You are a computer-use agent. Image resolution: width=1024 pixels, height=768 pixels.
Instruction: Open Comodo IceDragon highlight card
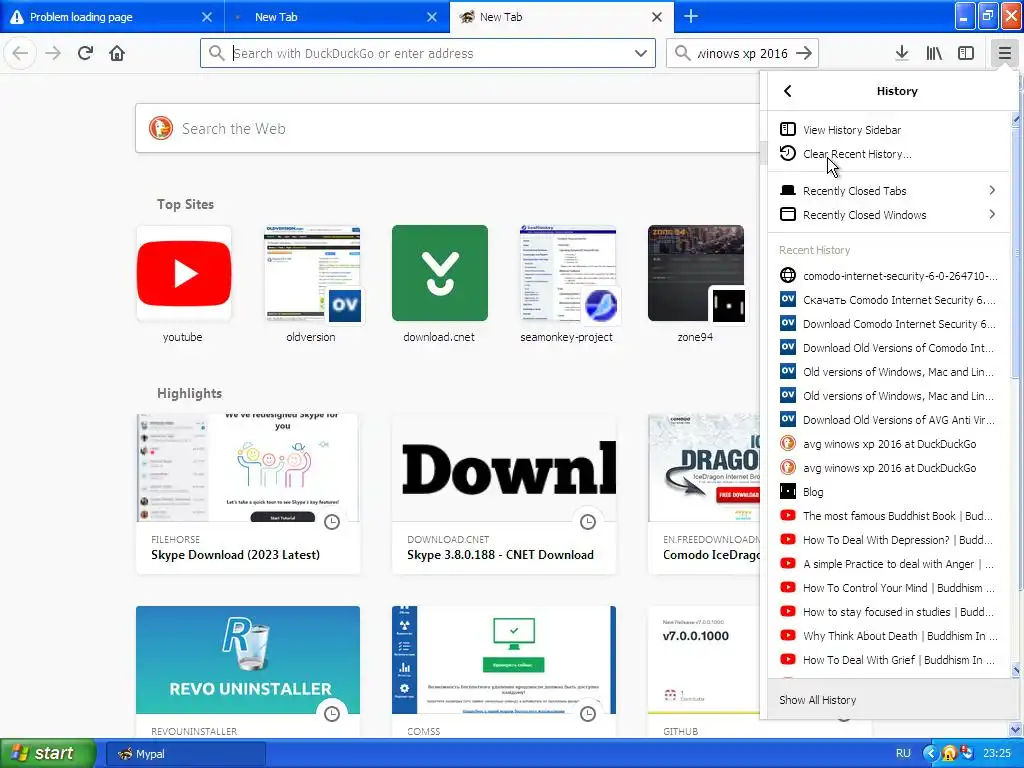coord(704,493)
